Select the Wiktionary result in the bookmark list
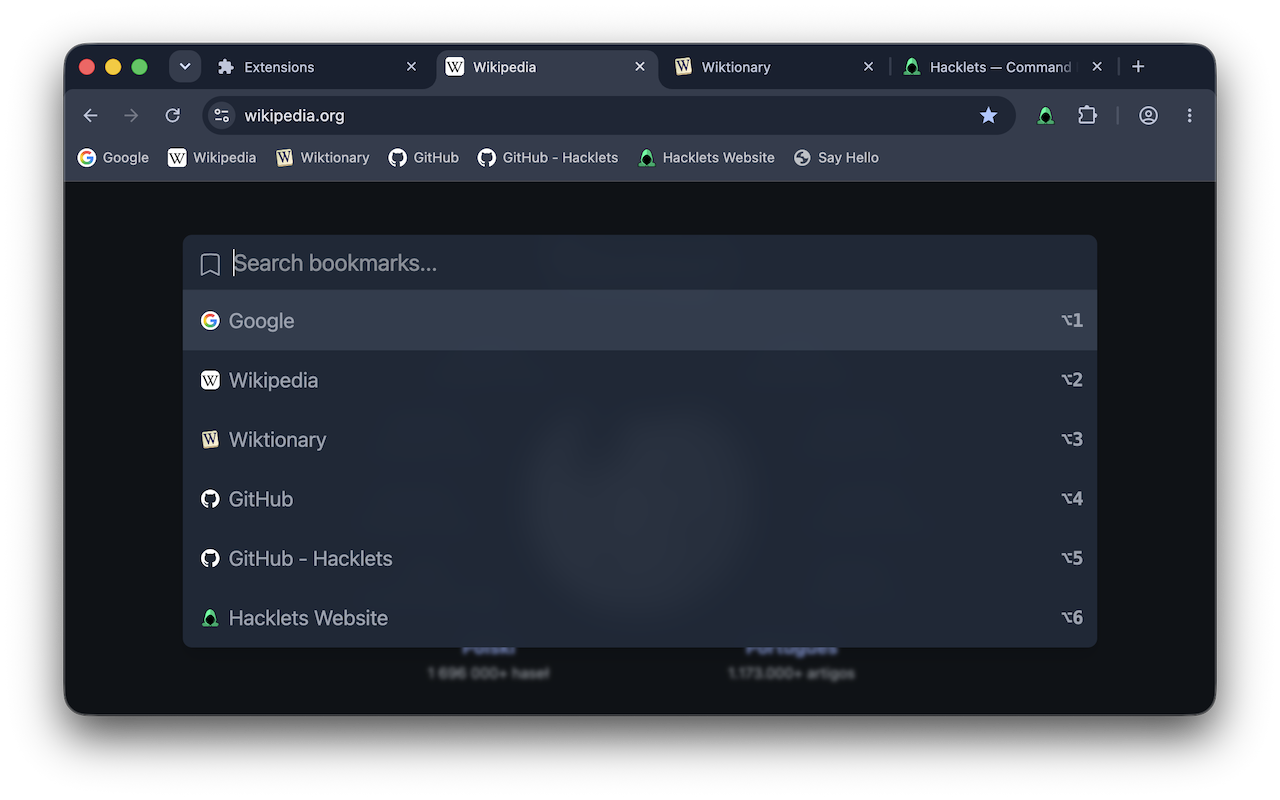 640,440
